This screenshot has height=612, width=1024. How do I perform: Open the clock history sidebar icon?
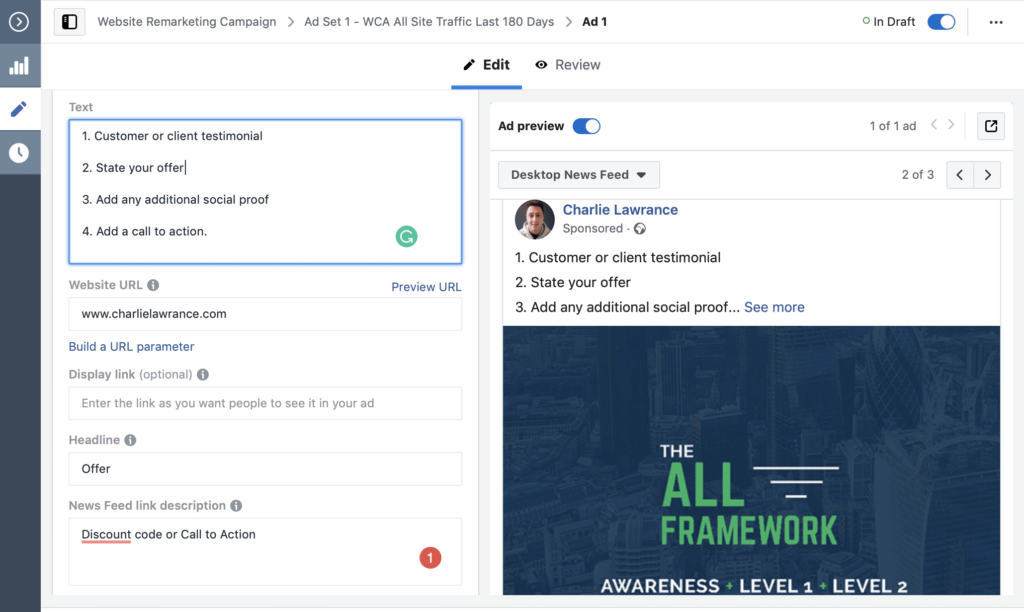[19, 153]
